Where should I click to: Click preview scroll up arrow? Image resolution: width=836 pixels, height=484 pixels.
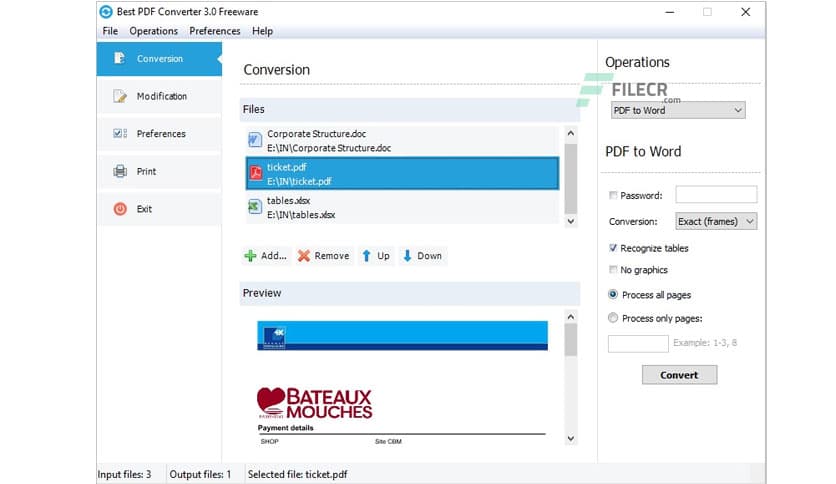point(570,317)
